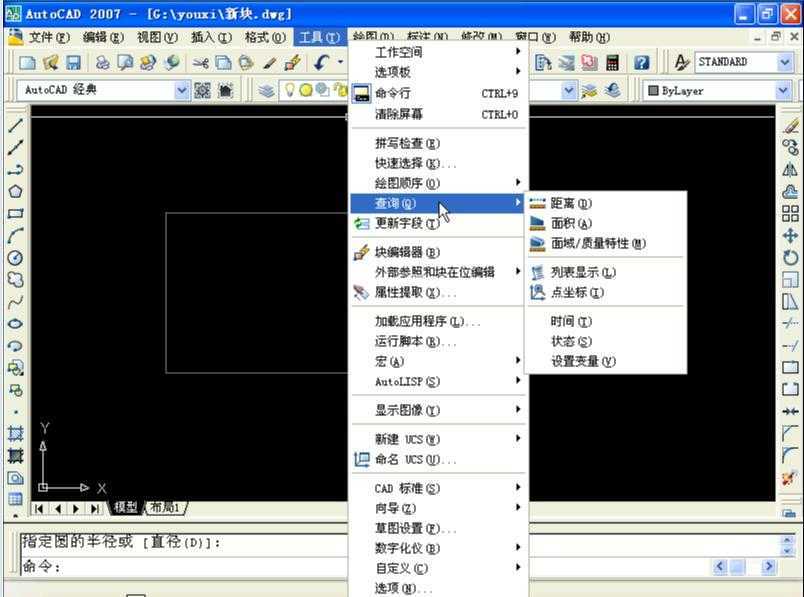Click the text style A icon
The width and height of the screenshot is (804, 597).
681,63
